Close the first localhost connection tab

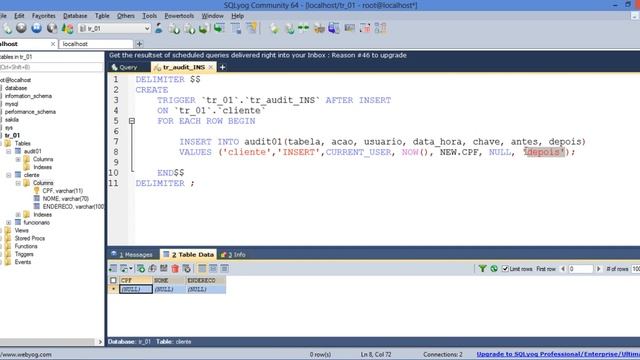point(53,44)
